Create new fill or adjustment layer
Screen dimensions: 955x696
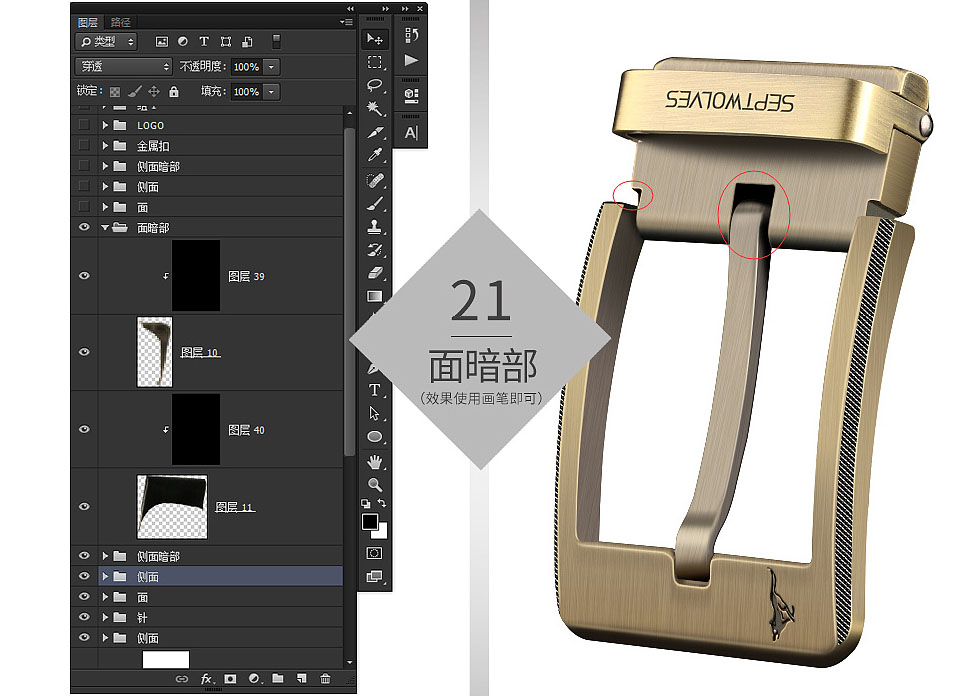(255, 678)
